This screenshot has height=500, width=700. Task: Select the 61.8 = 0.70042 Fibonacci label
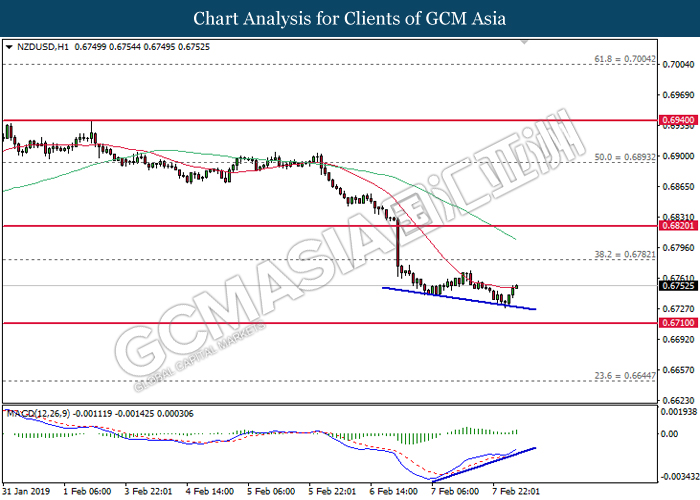(x=625, y=59)
